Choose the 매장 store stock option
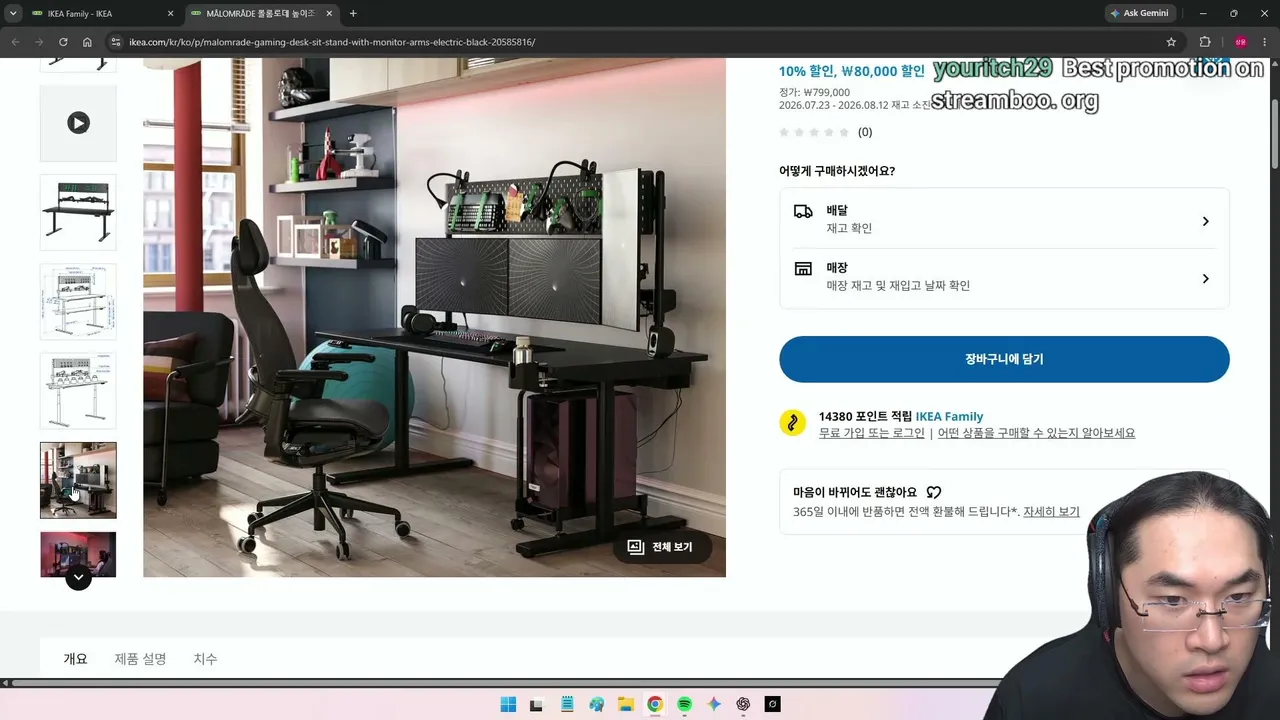Screen dimensions: 1280x720 [x=1004, y=277]
